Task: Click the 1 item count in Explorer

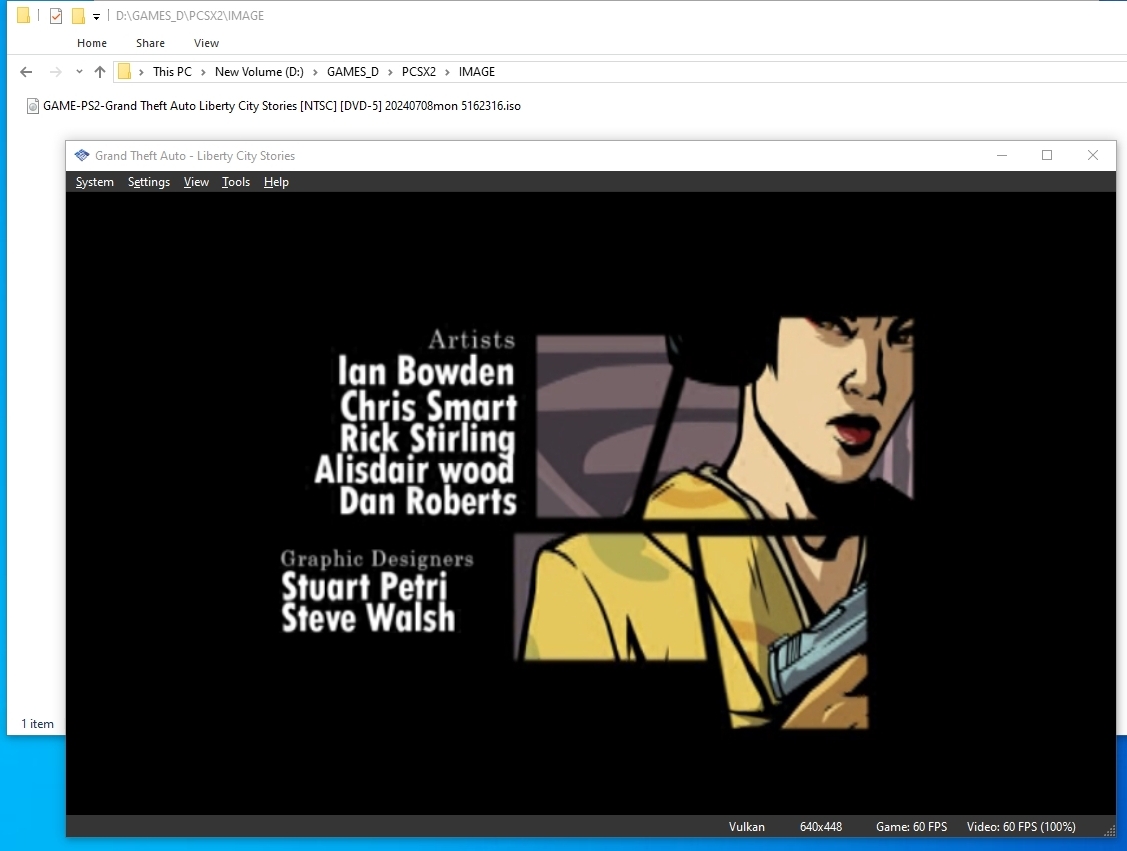Action: (x=37, y=724)
